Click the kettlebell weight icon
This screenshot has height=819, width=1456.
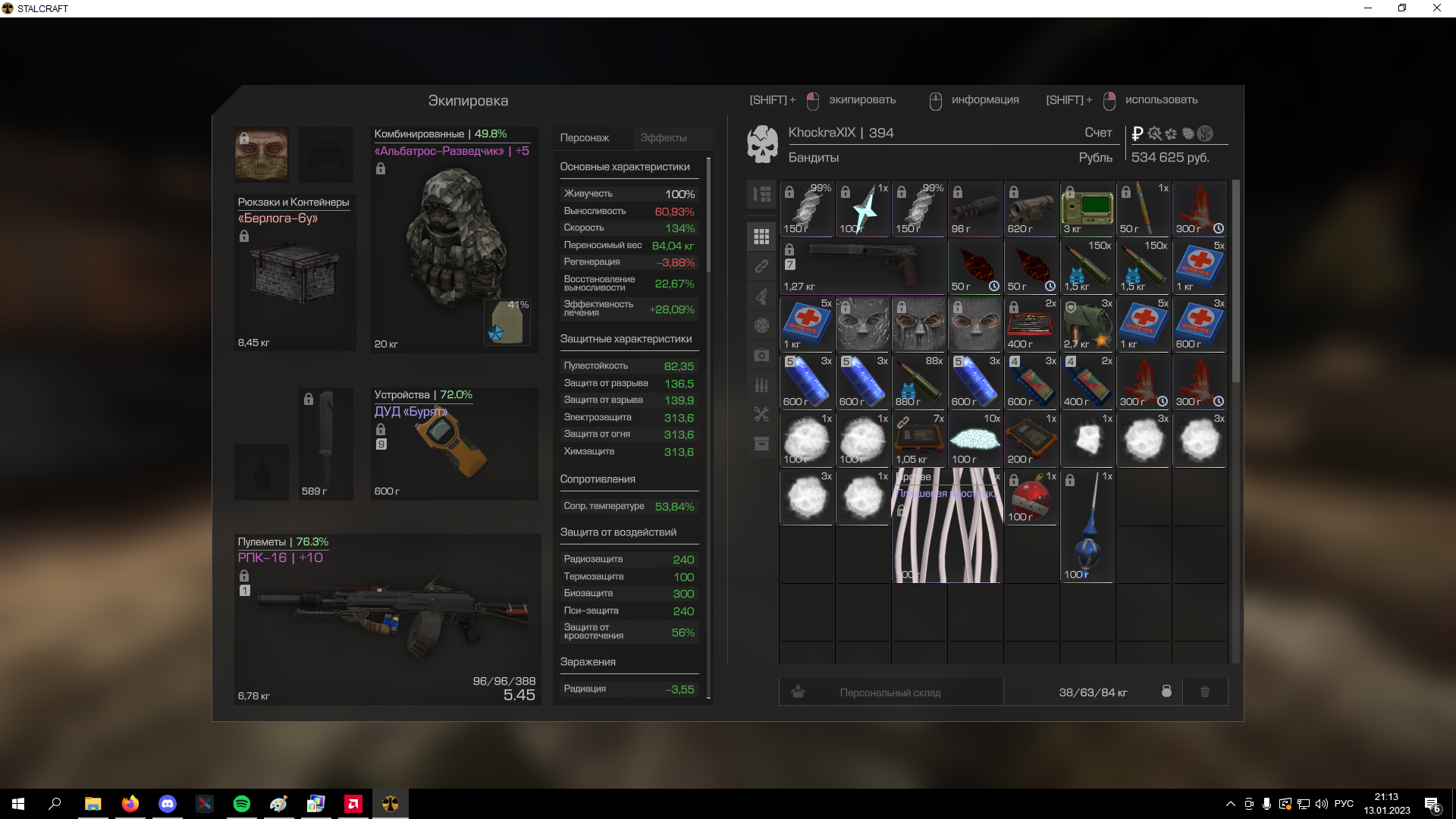[1166, 692]
